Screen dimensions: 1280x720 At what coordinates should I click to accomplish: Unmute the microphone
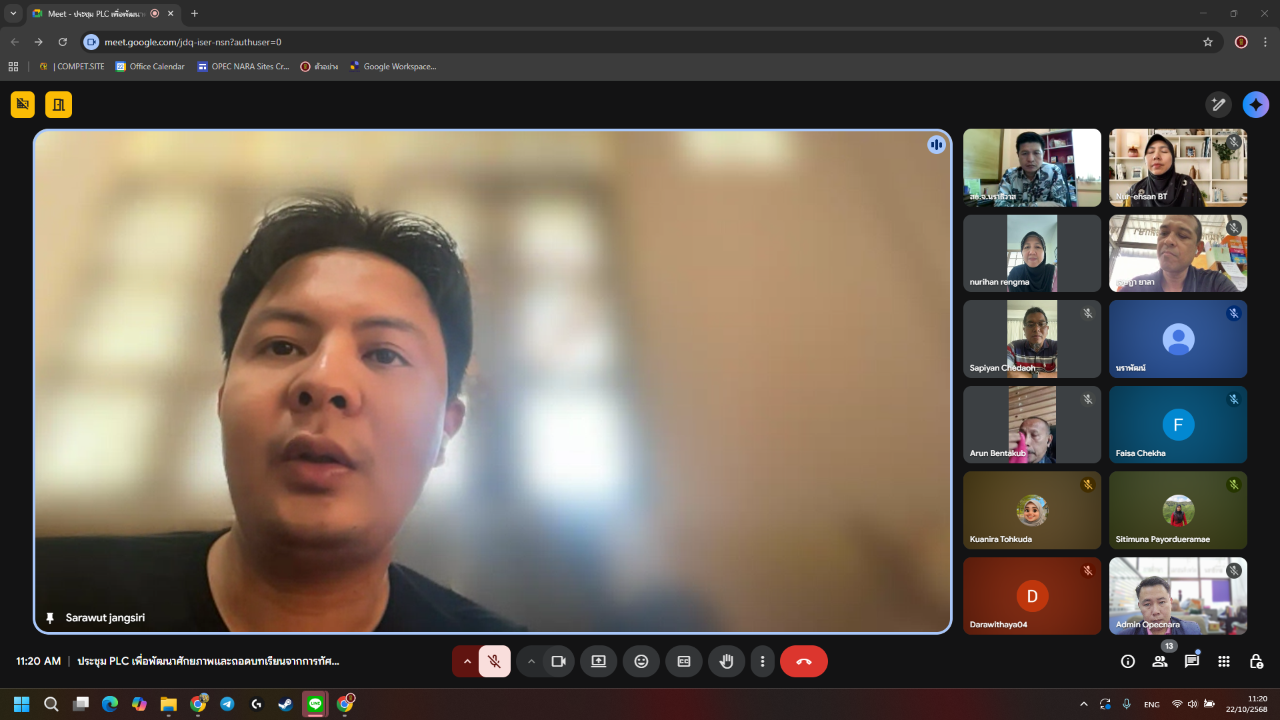[494, 661]
